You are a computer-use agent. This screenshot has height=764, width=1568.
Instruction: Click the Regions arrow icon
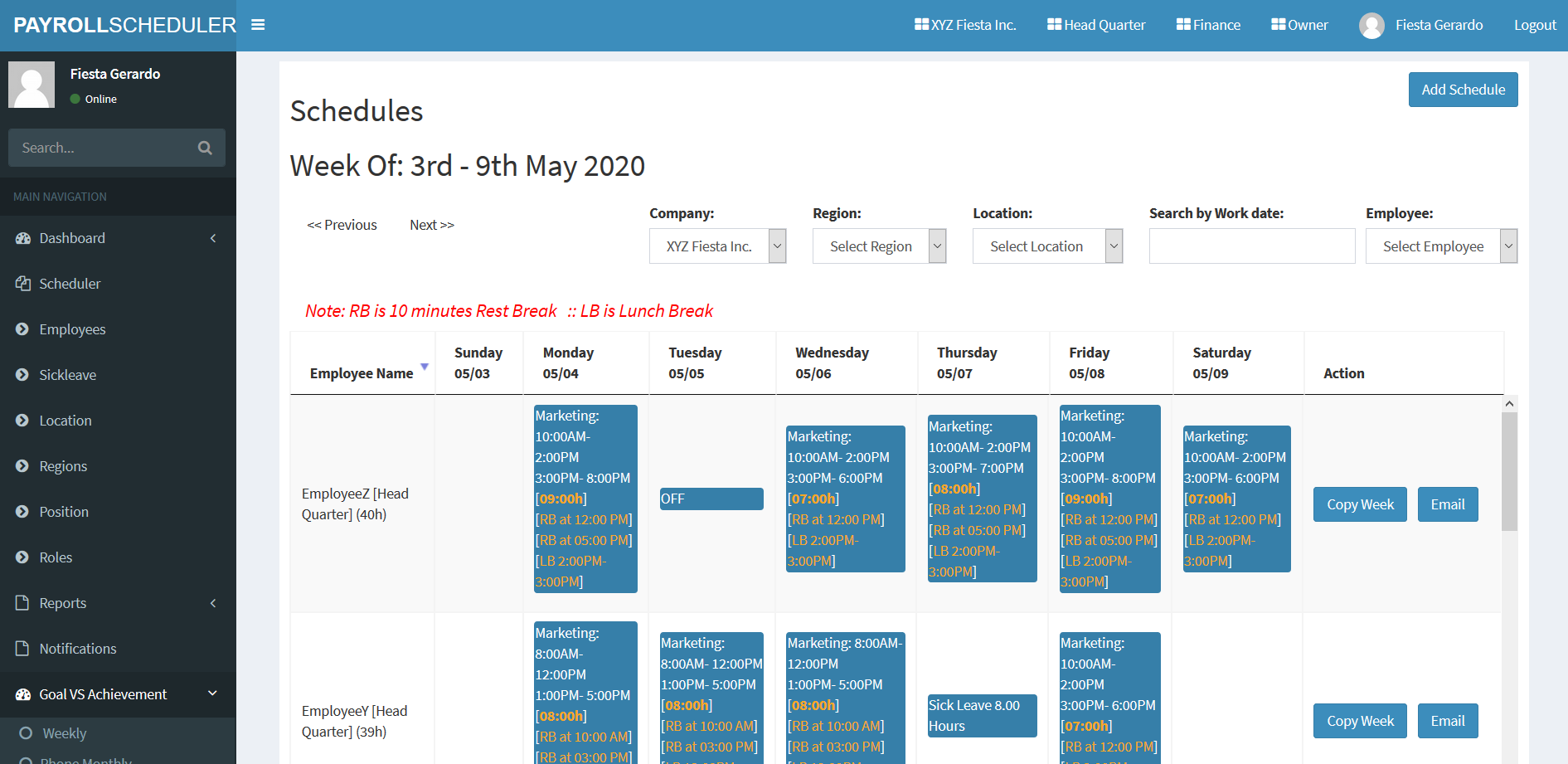click(x=22, y=466)
